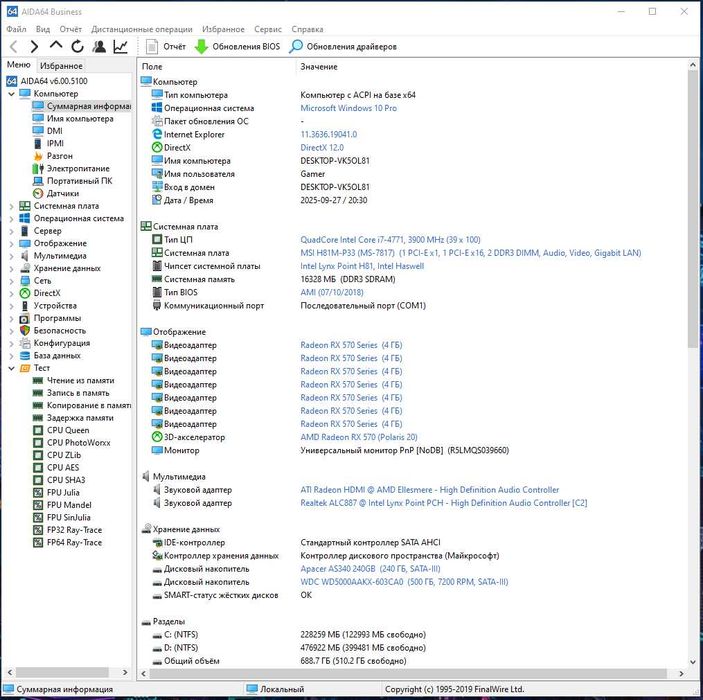This screenshot has height=700, width=703.
Task: Select FPU Julia benchmark
Action: click(63, 493)
